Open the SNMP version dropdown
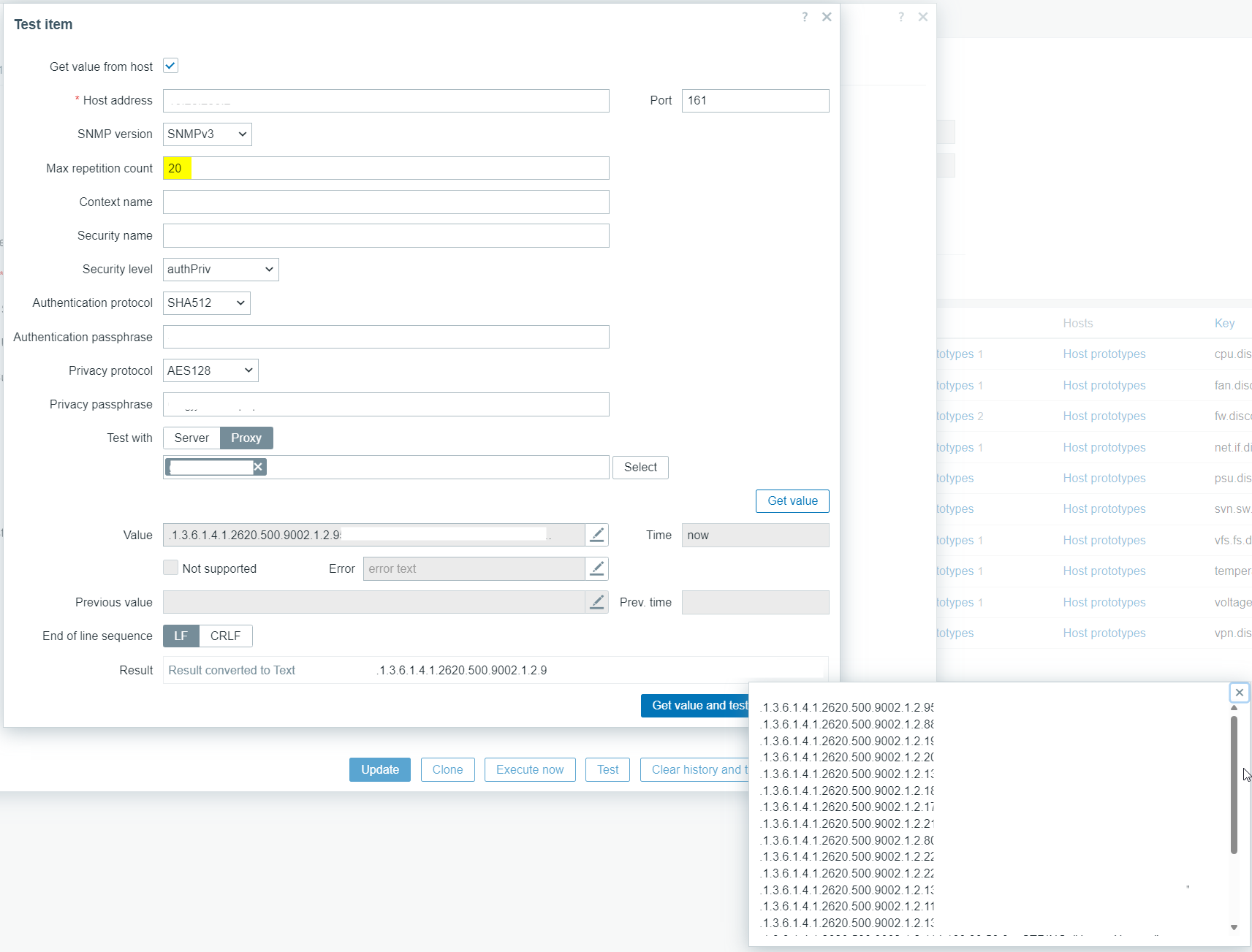 (x=207, y=134)
